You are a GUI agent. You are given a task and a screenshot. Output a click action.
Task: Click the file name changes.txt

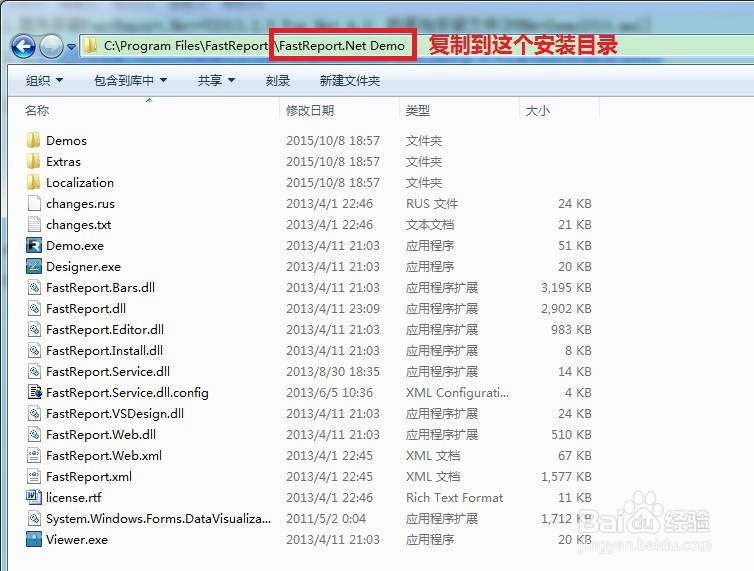(x=78, y=225)
